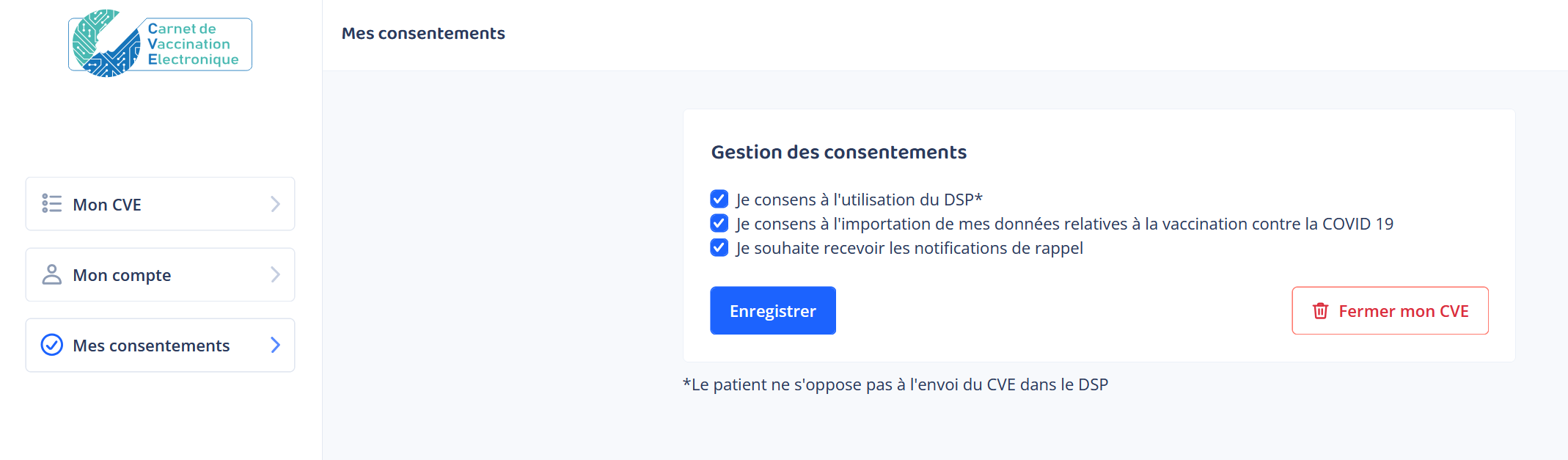Click the list icon beside Mon CVE

pos(52,203)
